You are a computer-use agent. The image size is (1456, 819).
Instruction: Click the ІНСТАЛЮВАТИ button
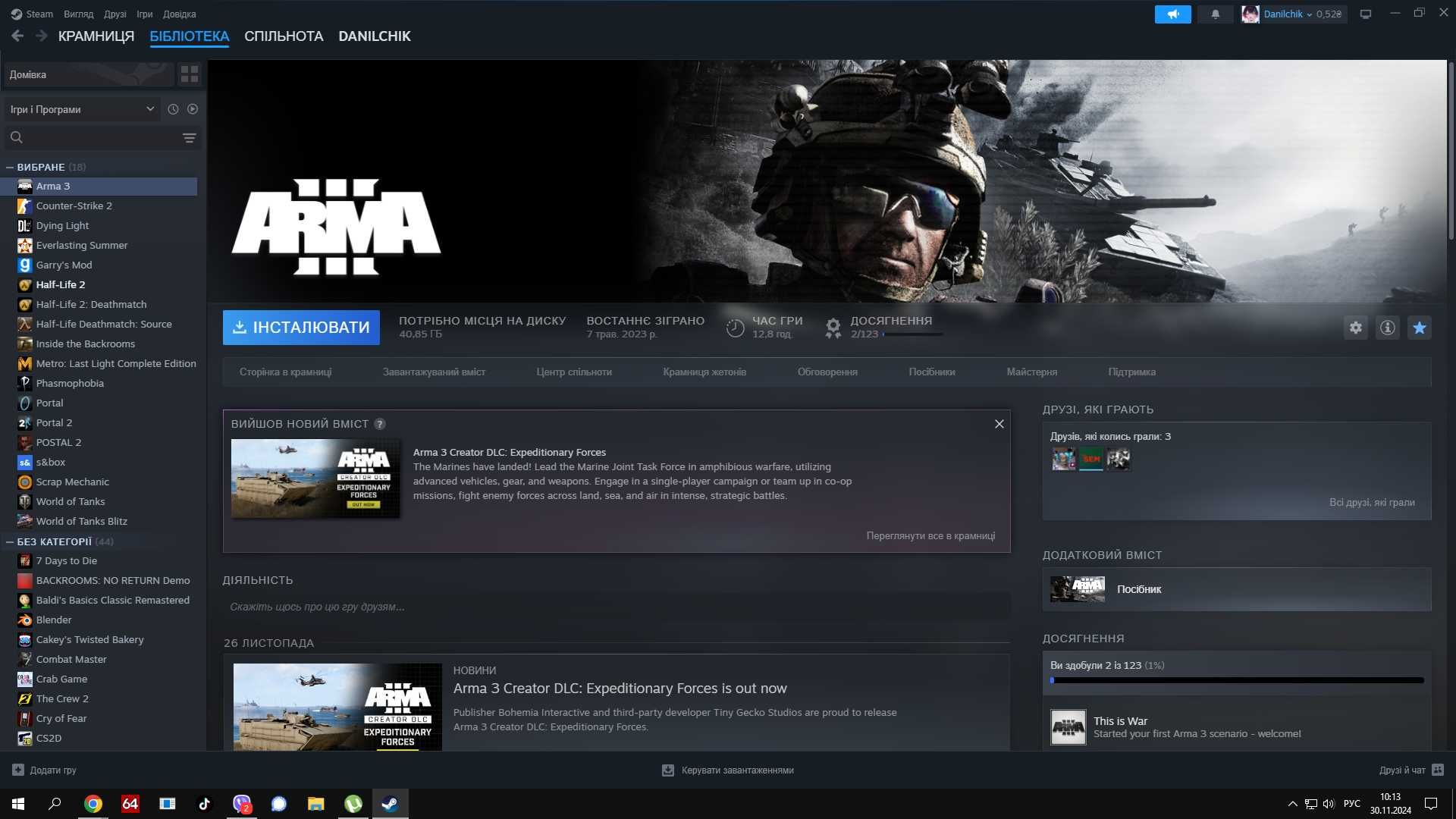click(x=301, y=328)
